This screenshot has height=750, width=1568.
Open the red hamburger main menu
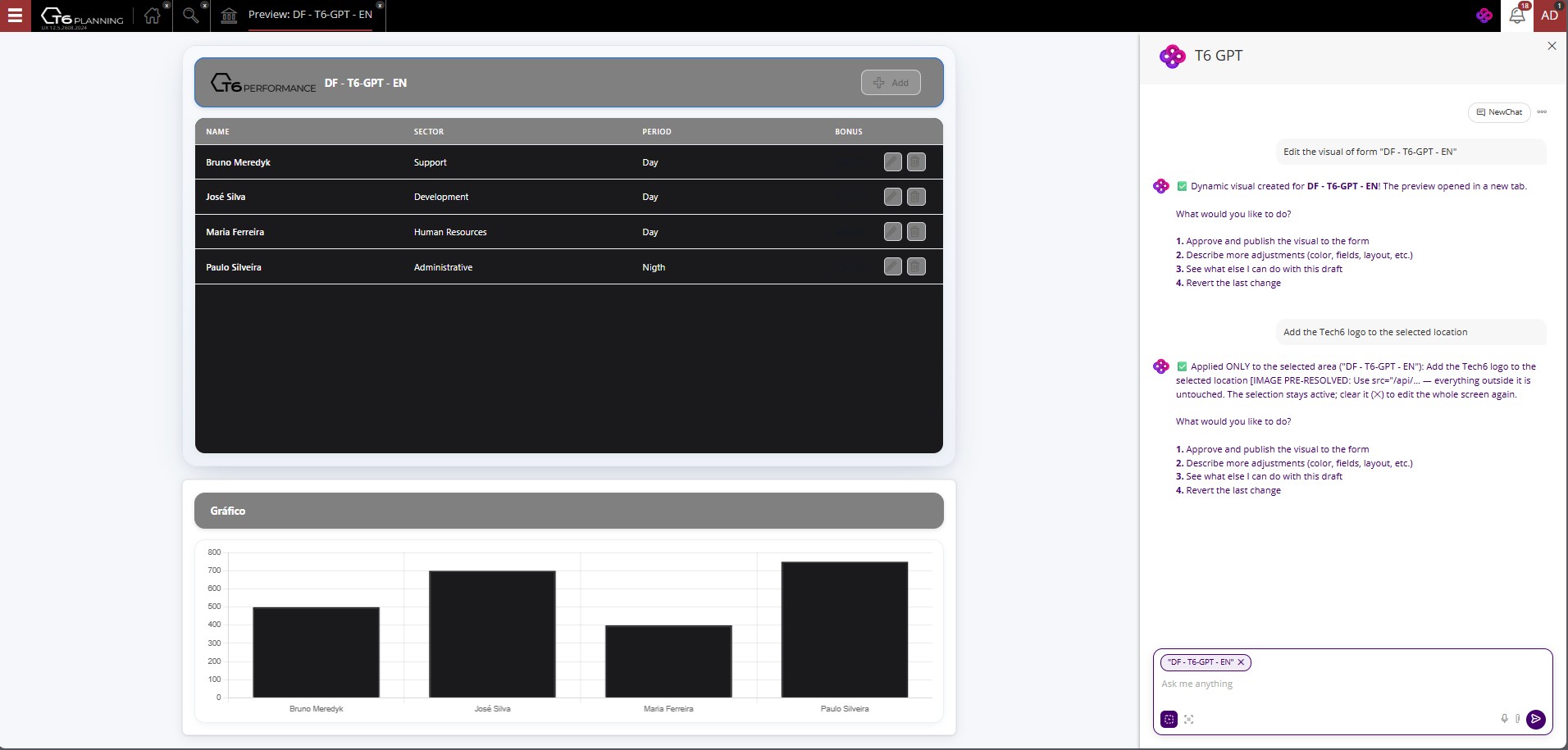(15, 16)
